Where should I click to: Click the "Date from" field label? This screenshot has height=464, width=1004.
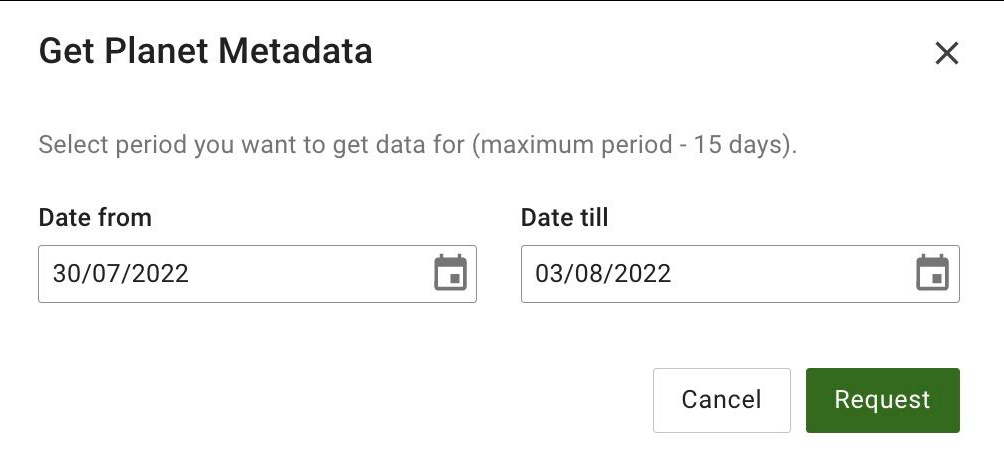[x=95, y=217]
